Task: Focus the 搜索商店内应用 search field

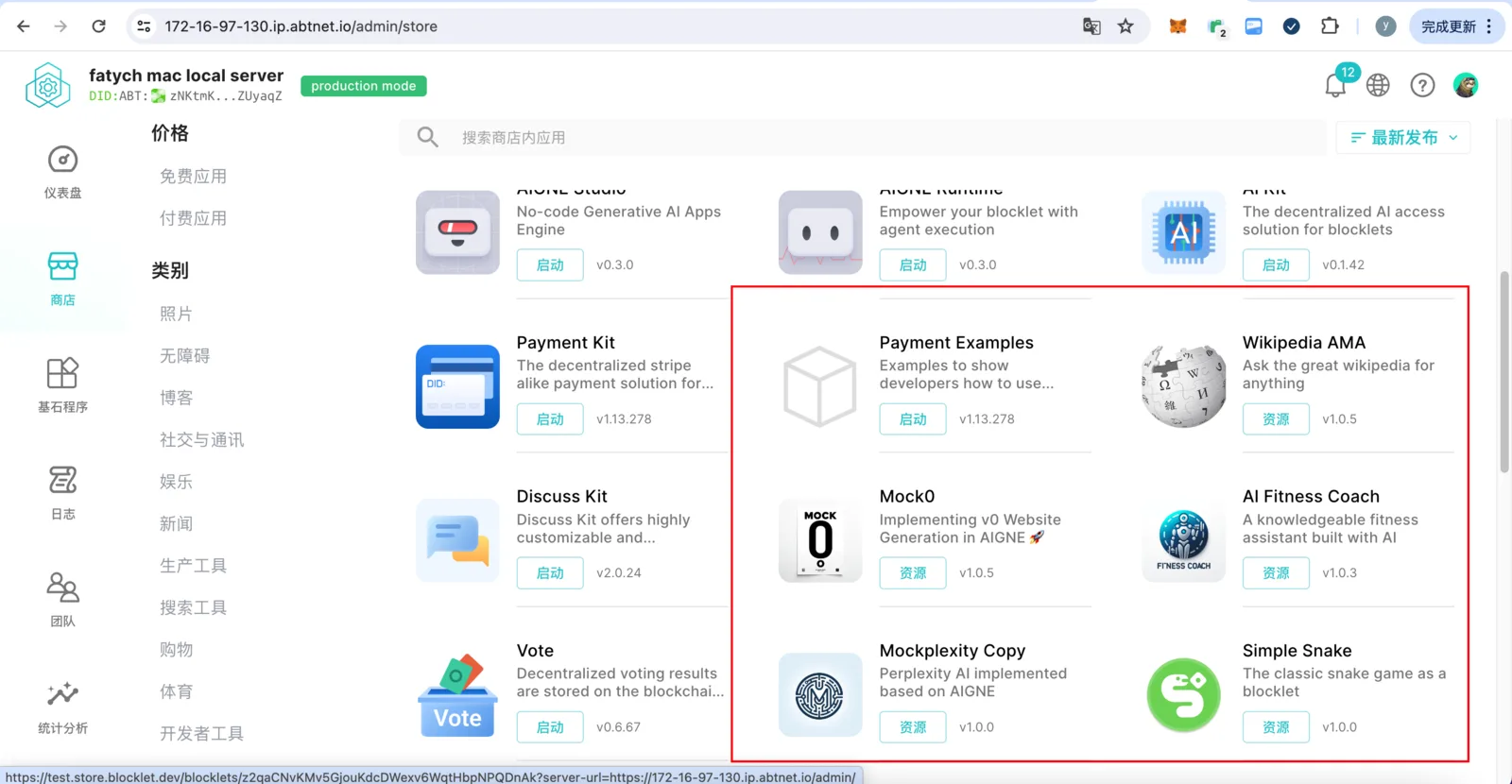Action: pos(863,138)
